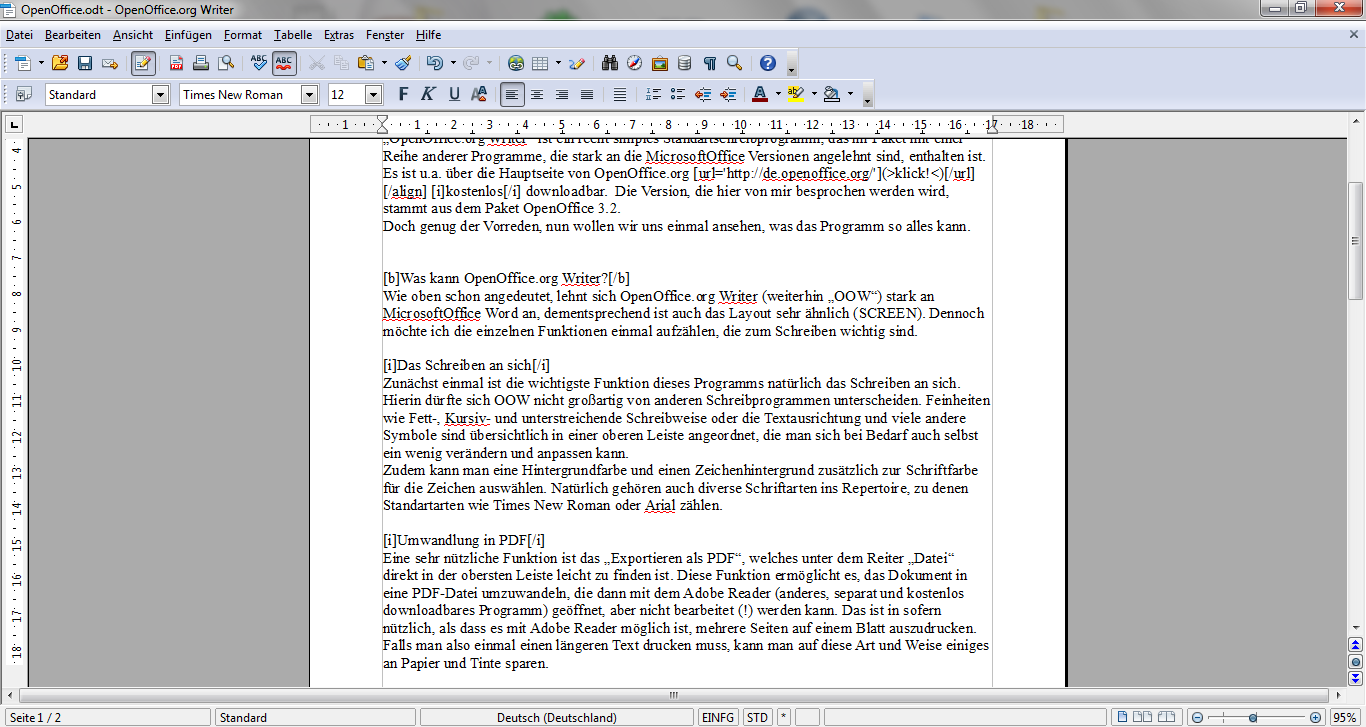
Task: Toggle the bullet list
Action: click(x=678, y=94)
